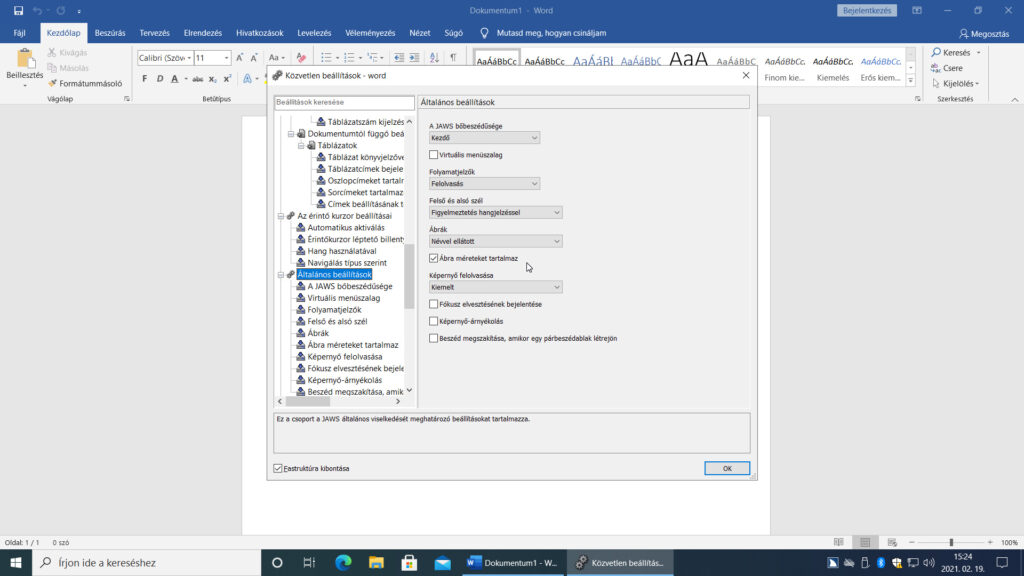Image resolution: width=1024 pixels, height=576 pixels.
Task: Click the decrease indent icon
Action: click(399, 58)
